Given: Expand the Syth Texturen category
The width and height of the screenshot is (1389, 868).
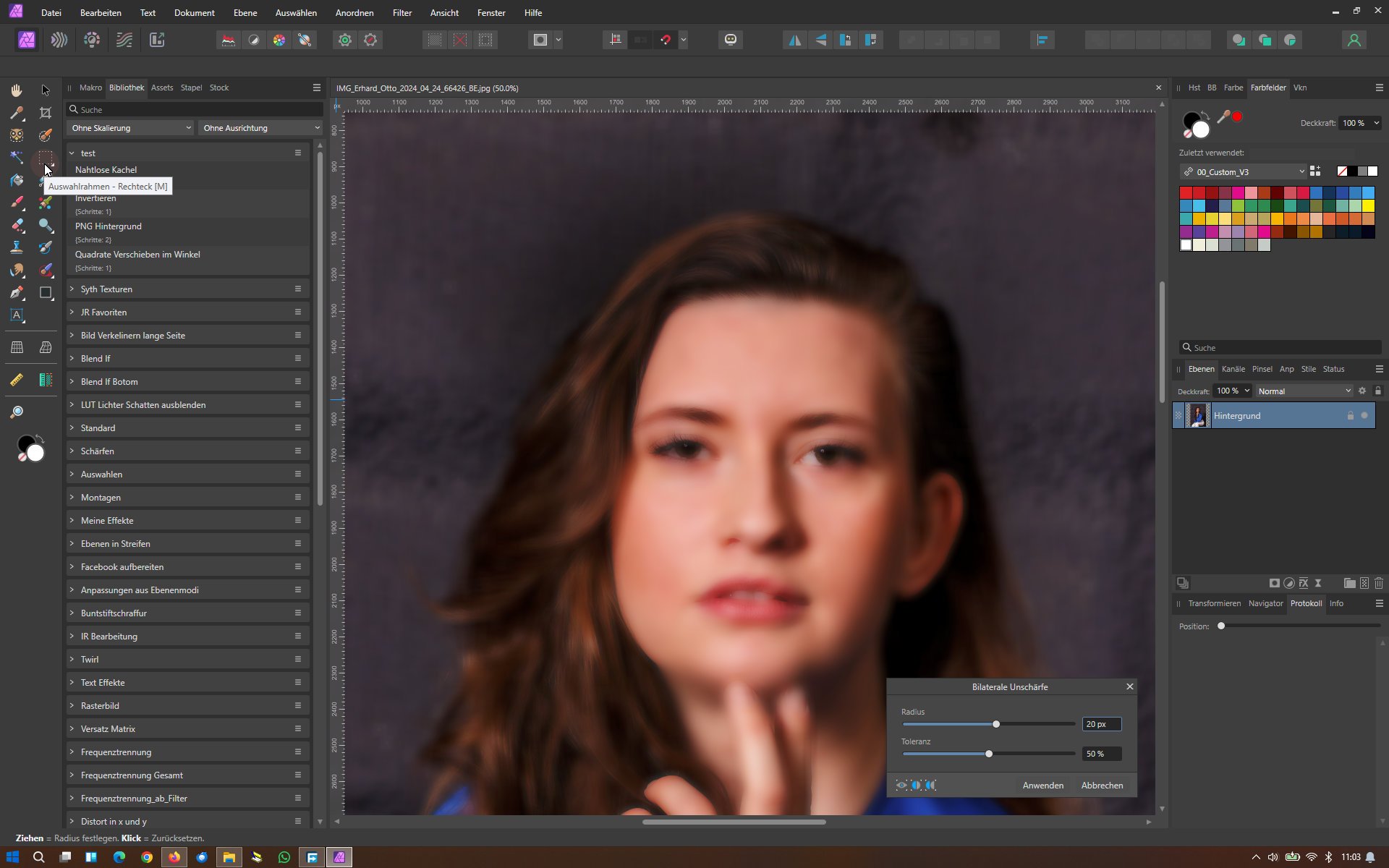Looking at the screenshot, I should coord(72,289).
